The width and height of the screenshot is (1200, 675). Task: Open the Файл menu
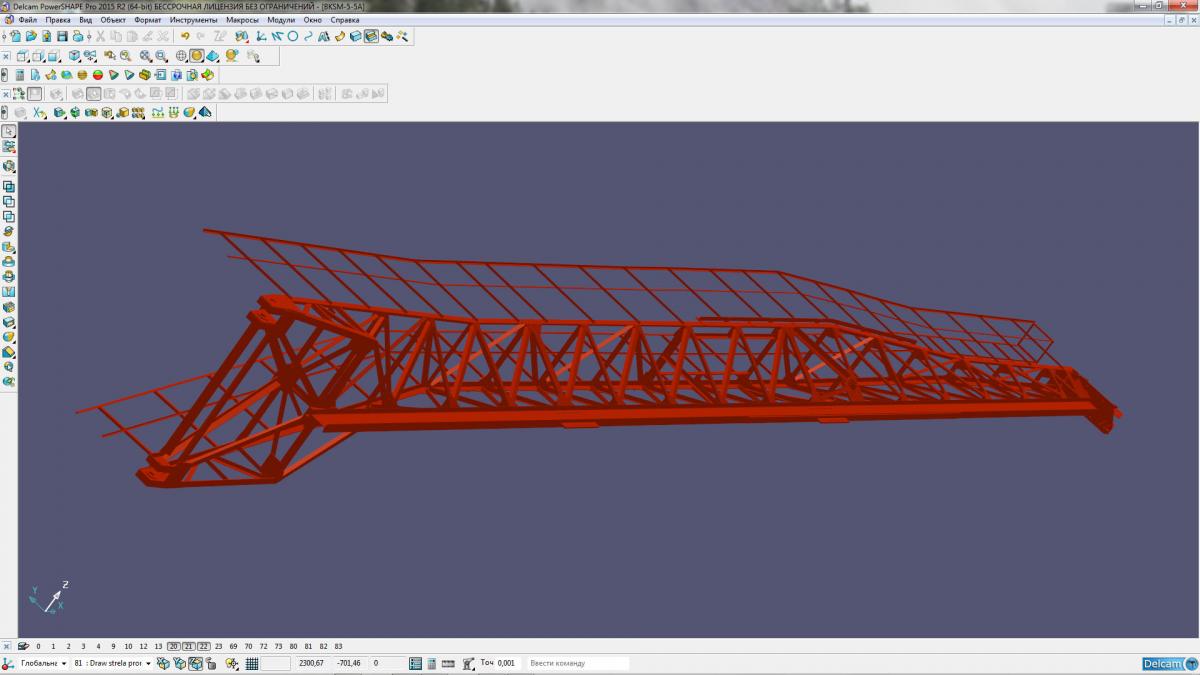pyautogui.click(x=27, y=20)
